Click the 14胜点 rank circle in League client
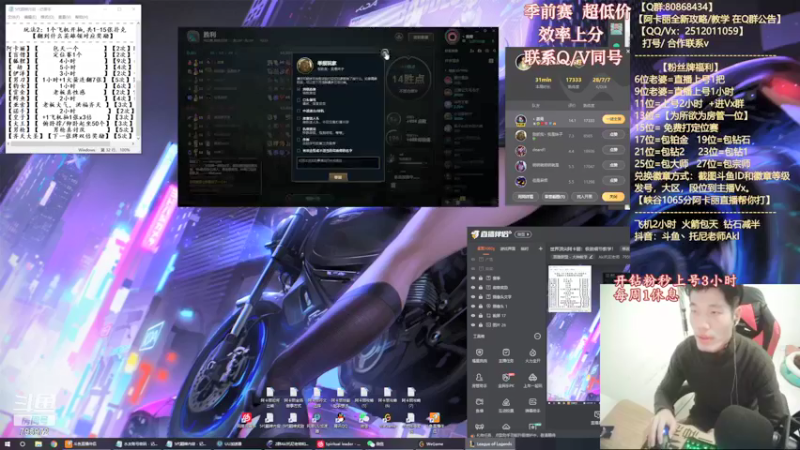800x450 pixels. [408, 79]
